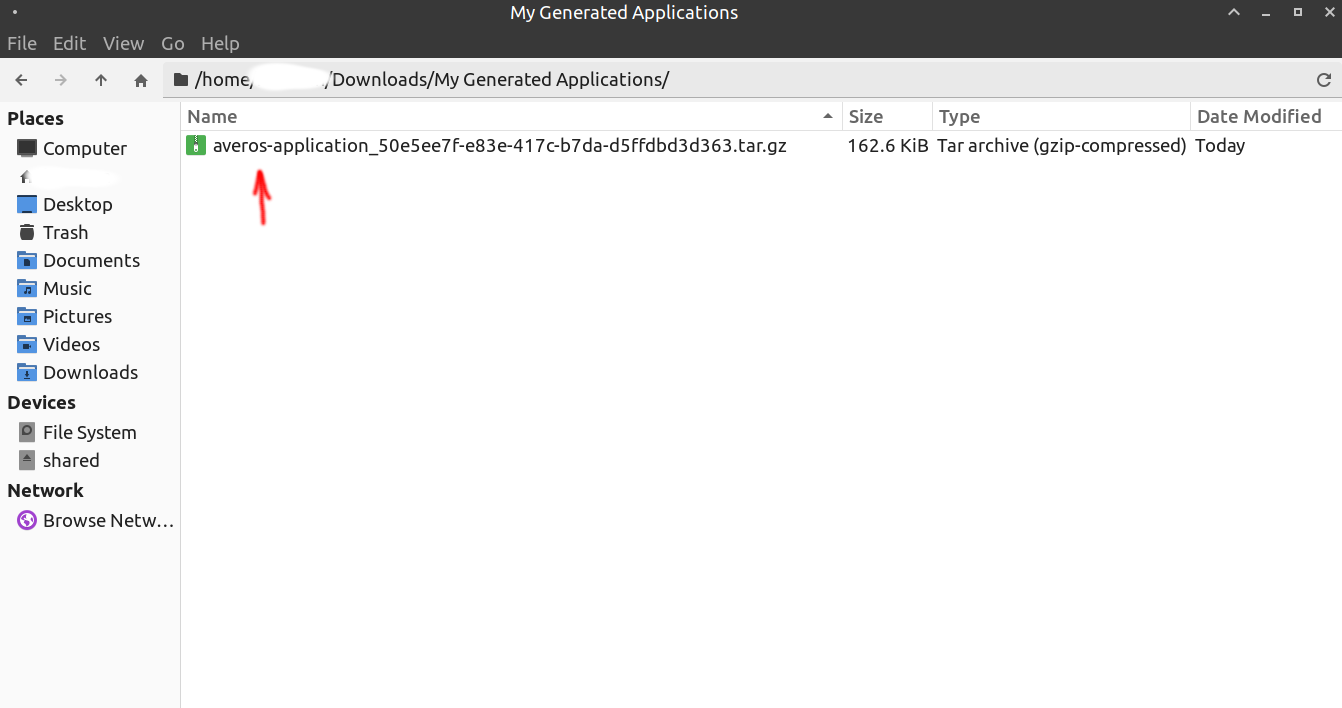Open the File menu
1342x708 pixels.
pos(22,43)
